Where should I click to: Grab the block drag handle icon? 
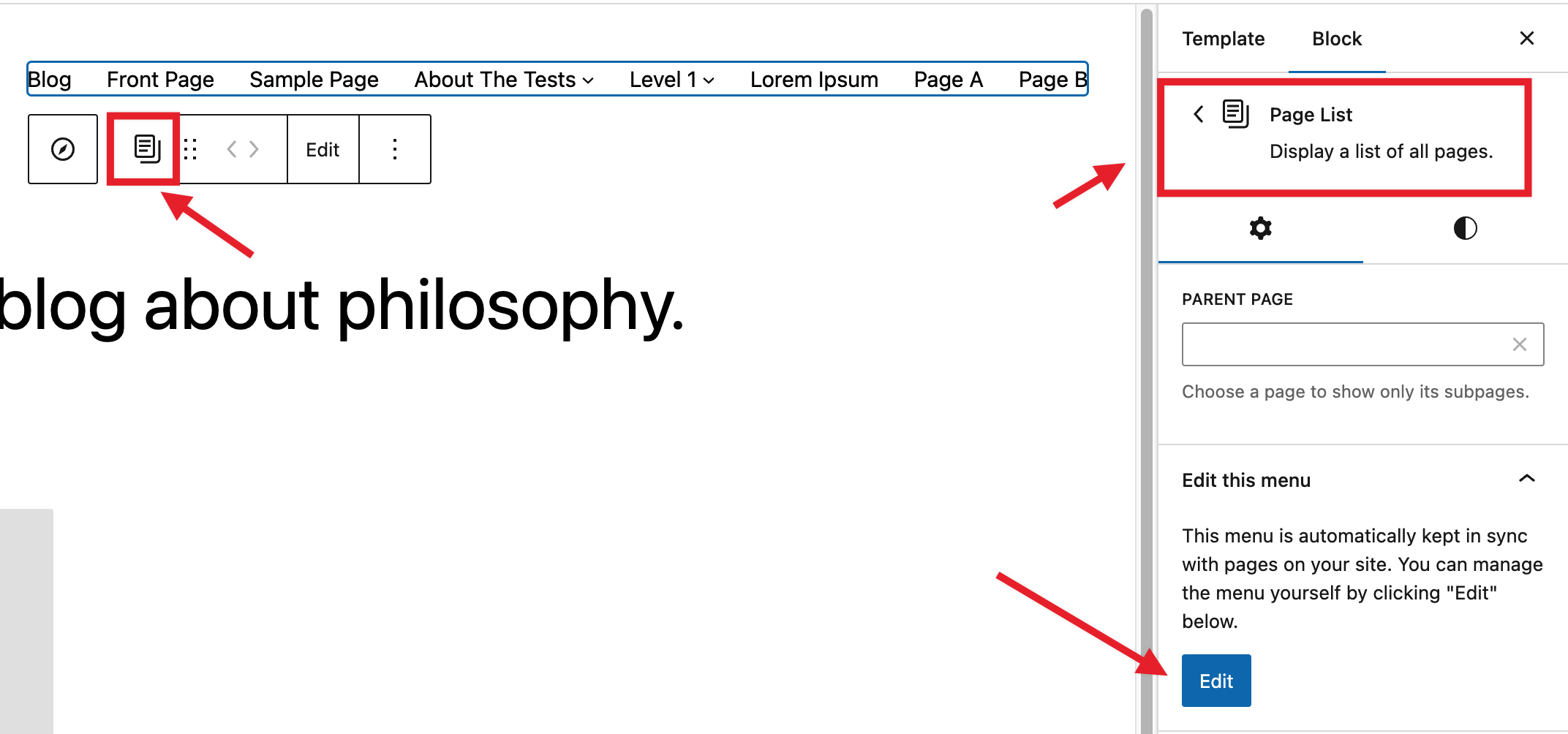[190, 148]
